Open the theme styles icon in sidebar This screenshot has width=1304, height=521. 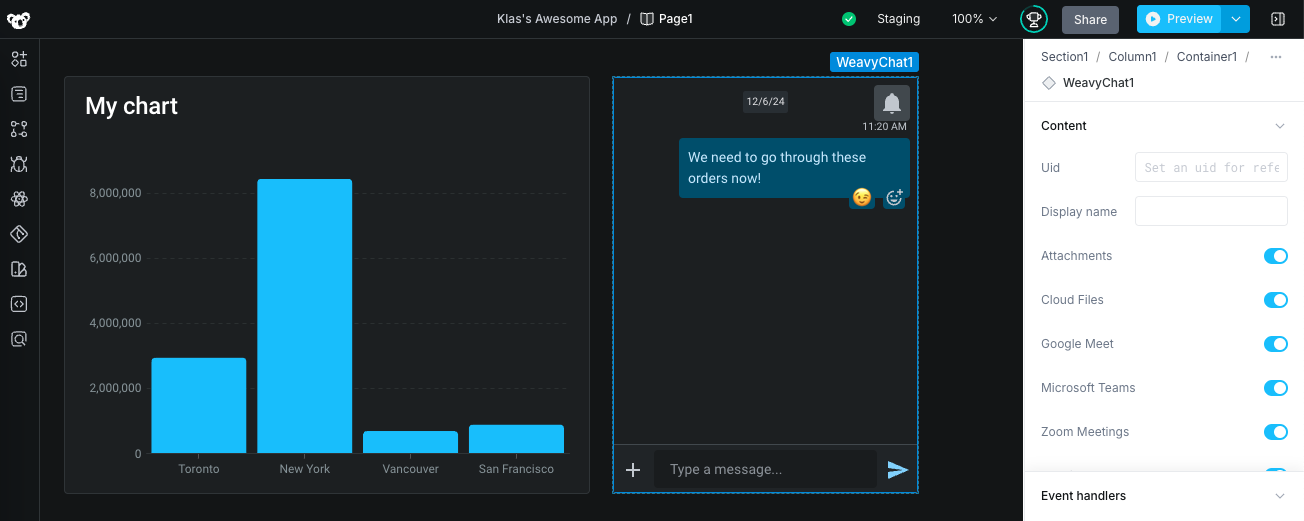tap(19, 269)
